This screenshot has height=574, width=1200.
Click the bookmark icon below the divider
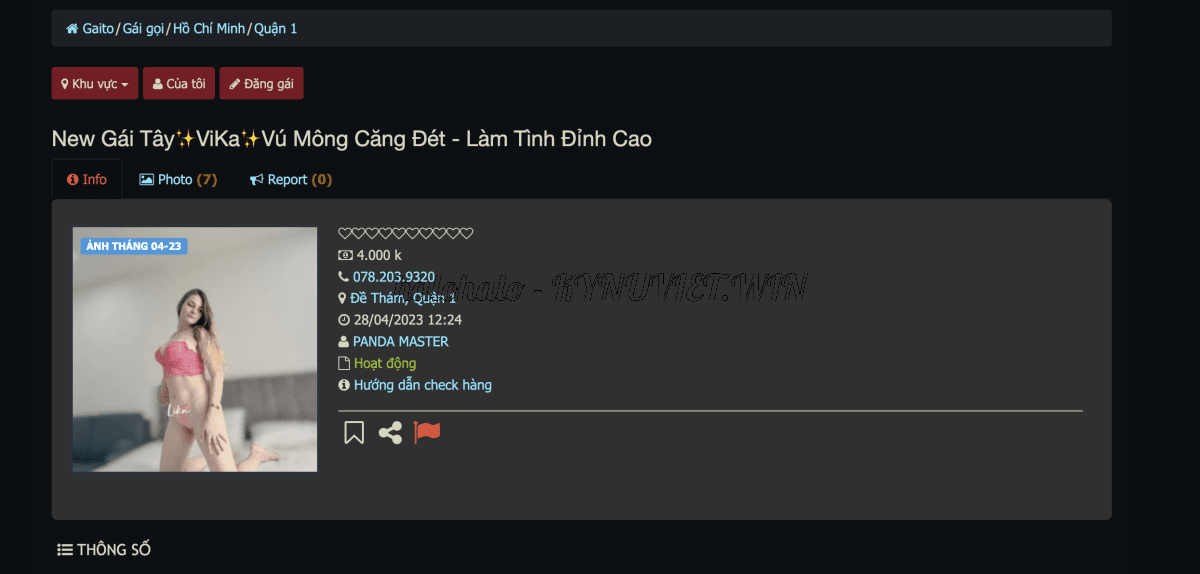coord(354,432)
